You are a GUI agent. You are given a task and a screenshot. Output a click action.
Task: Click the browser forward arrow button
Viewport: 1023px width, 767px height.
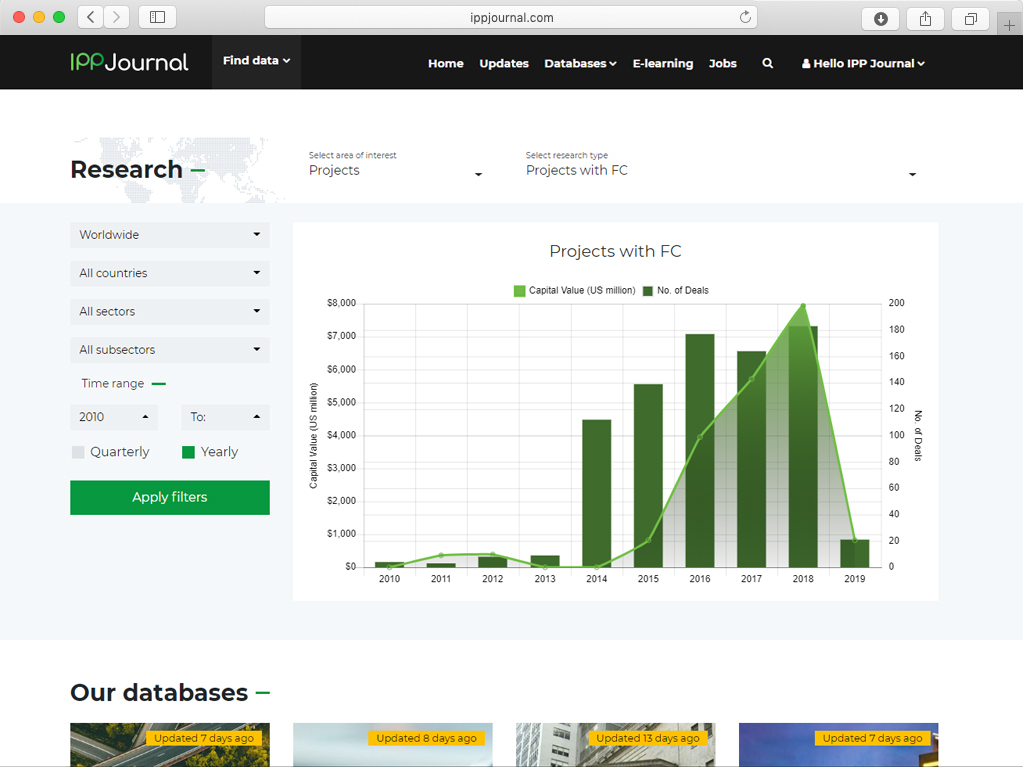[x=117, y=17]
